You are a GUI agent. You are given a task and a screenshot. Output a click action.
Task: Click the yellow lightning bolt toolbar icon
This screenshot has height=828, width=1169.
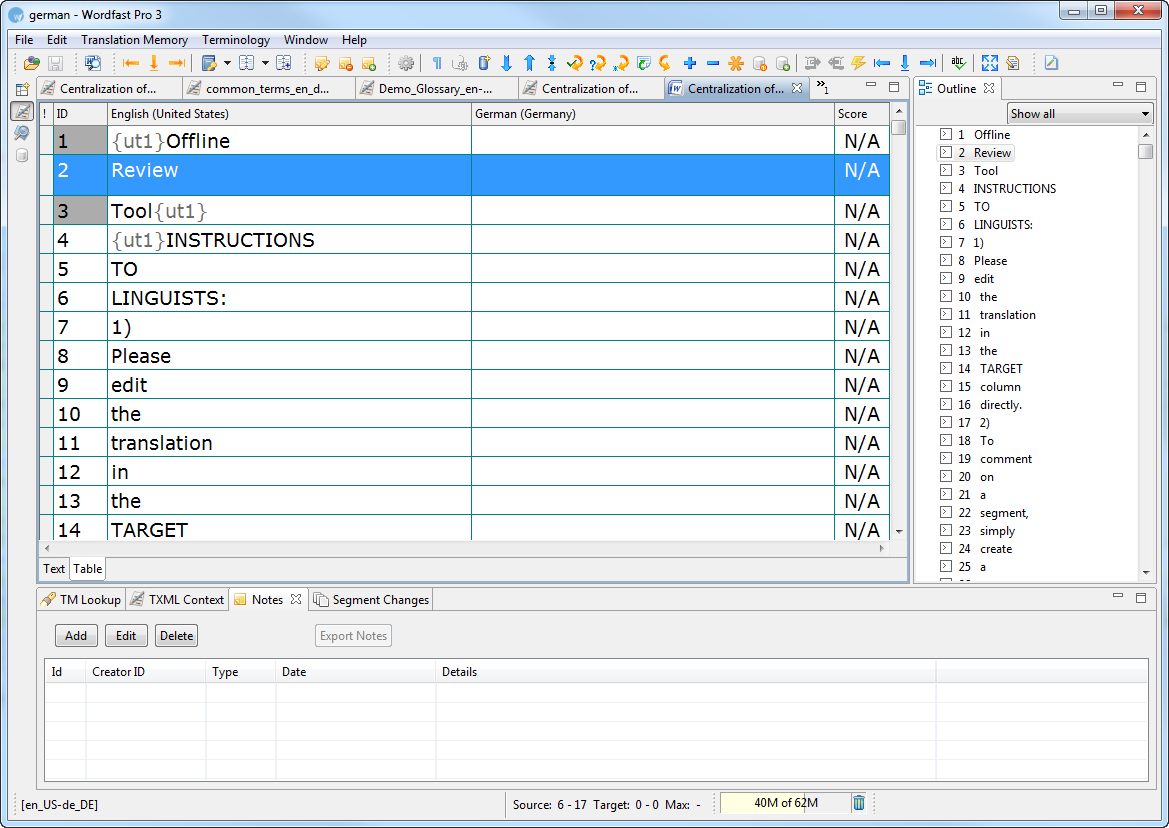coord(858,63)
